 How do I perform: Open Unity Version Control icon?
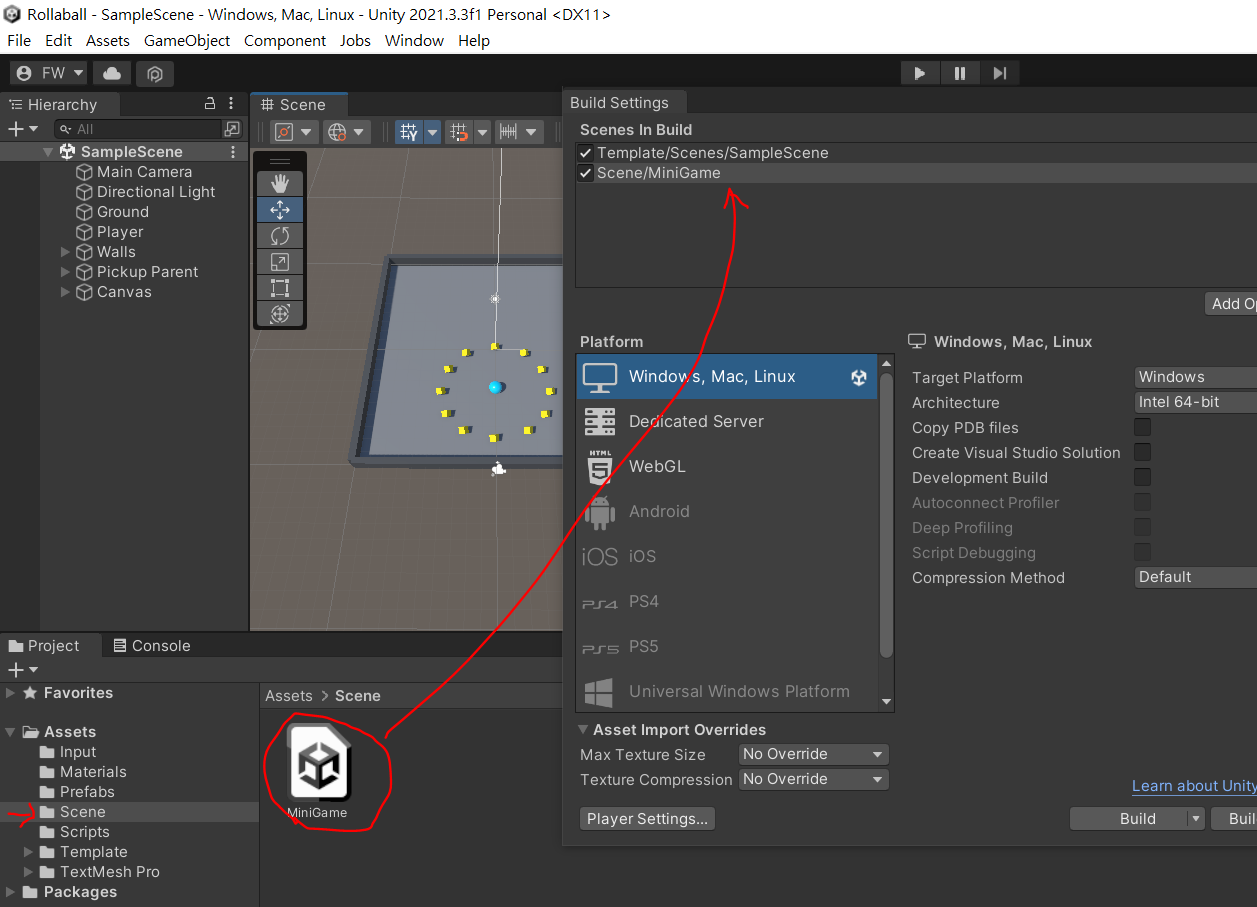155,73
